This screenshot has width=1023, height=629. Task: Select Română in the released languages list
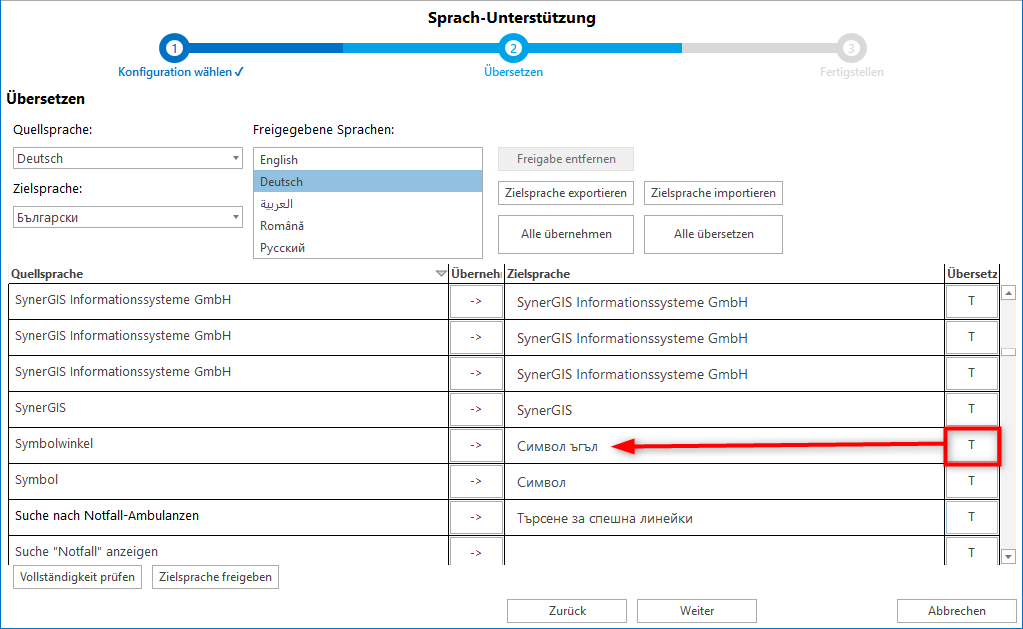pos(367,226)
